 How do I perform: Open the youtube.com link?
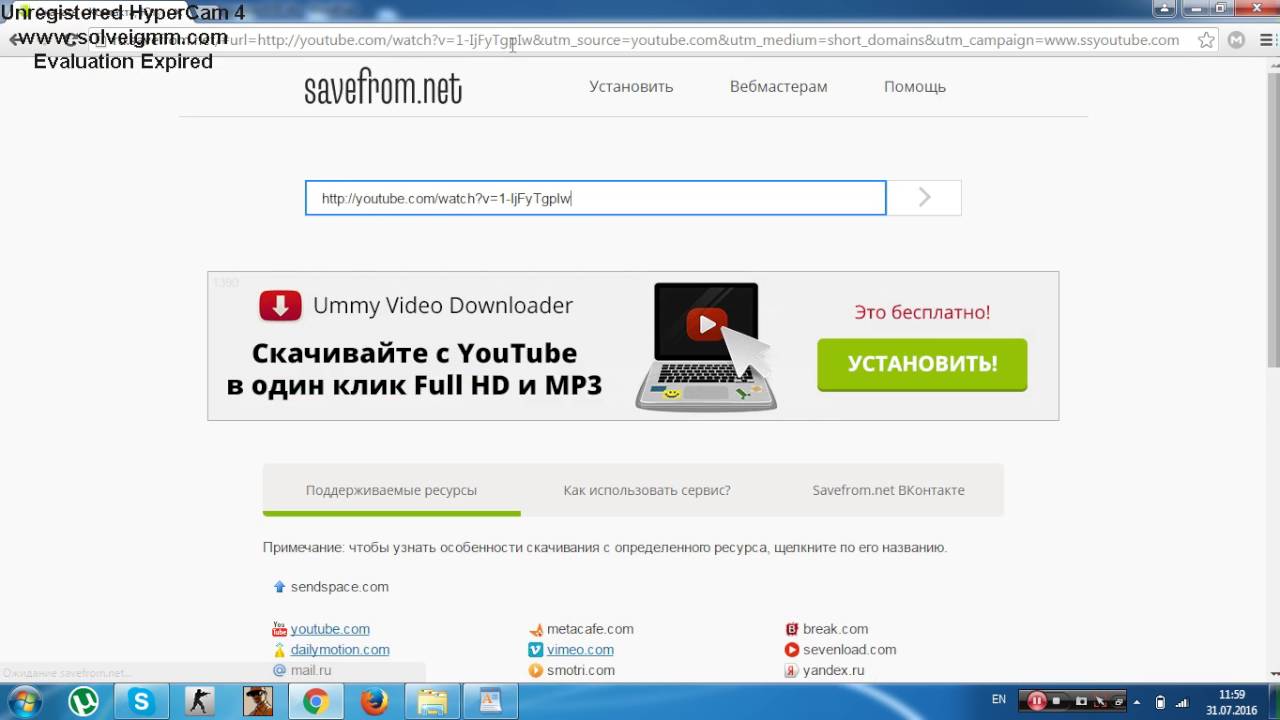(330, 629)
